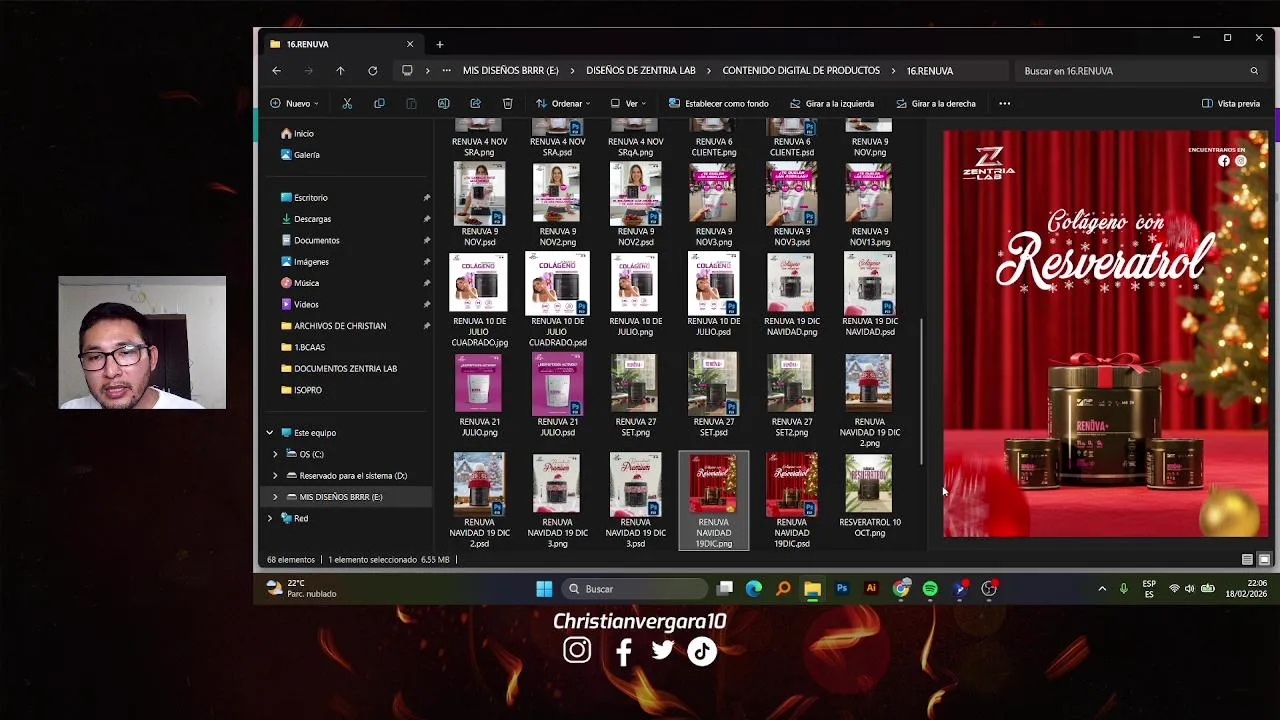
Task: Open Spotify from the taskbar
Action: point(930,589)
